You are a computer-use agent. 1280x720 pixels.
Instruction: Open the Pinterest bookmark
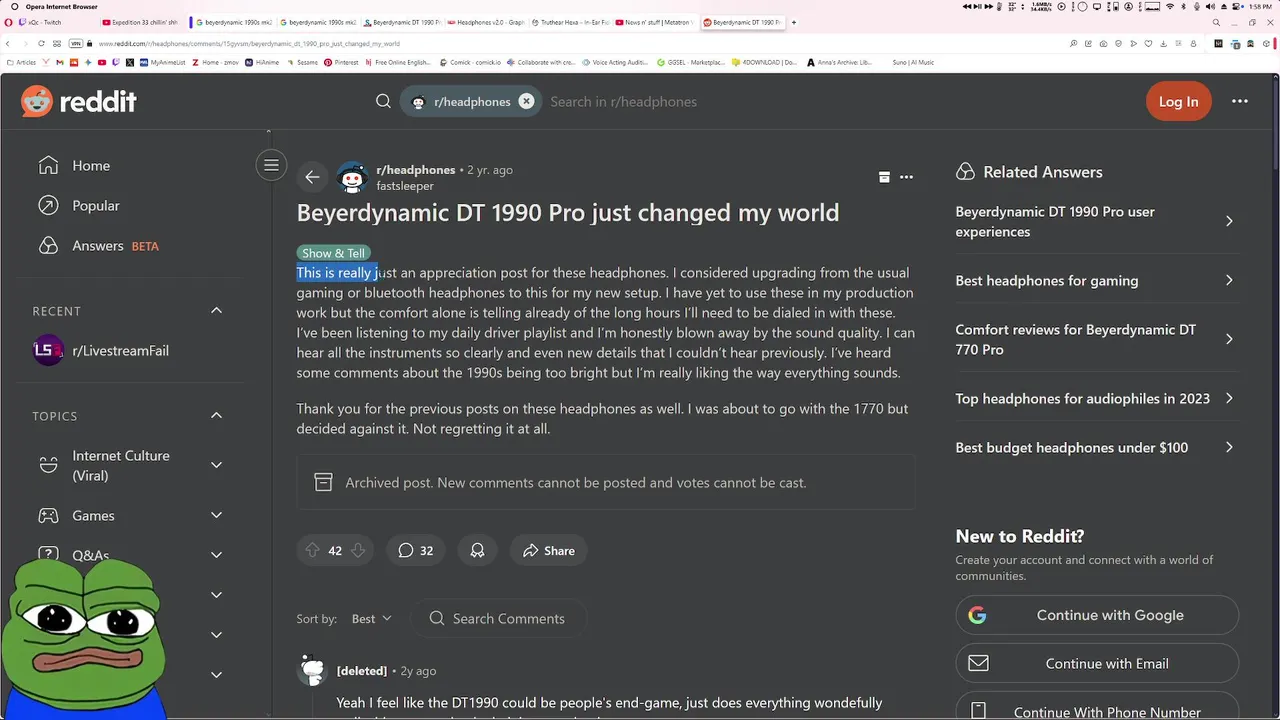(341, 62)
